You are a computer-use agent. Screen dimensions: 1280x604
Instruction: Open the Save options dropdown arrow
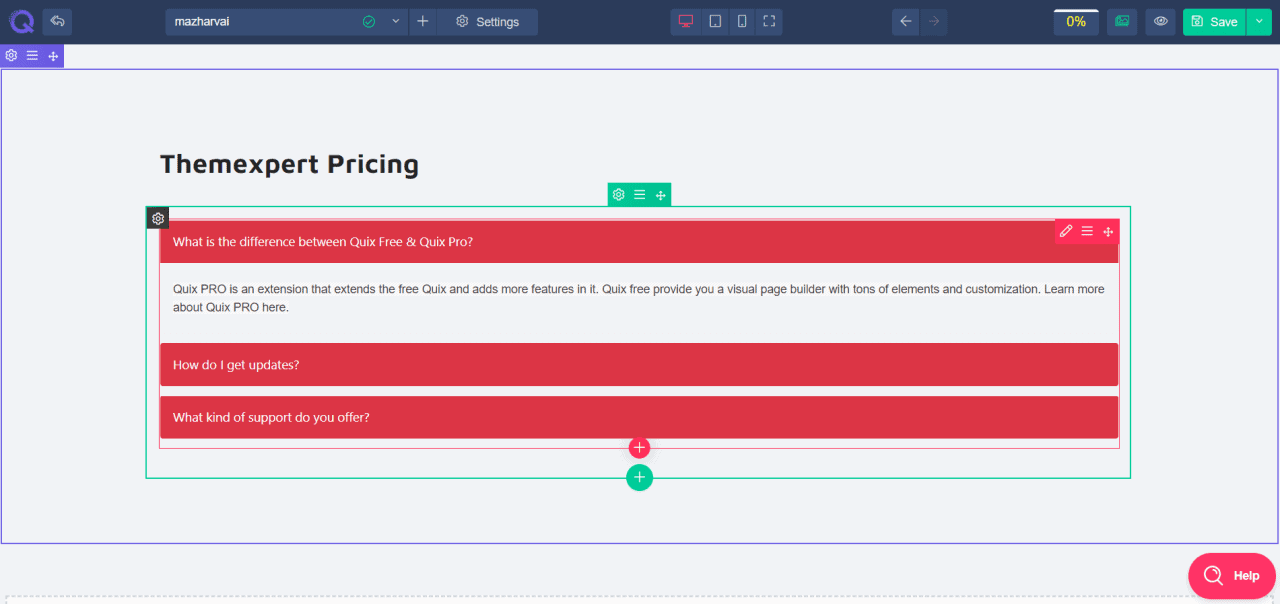pos(1258,21)
